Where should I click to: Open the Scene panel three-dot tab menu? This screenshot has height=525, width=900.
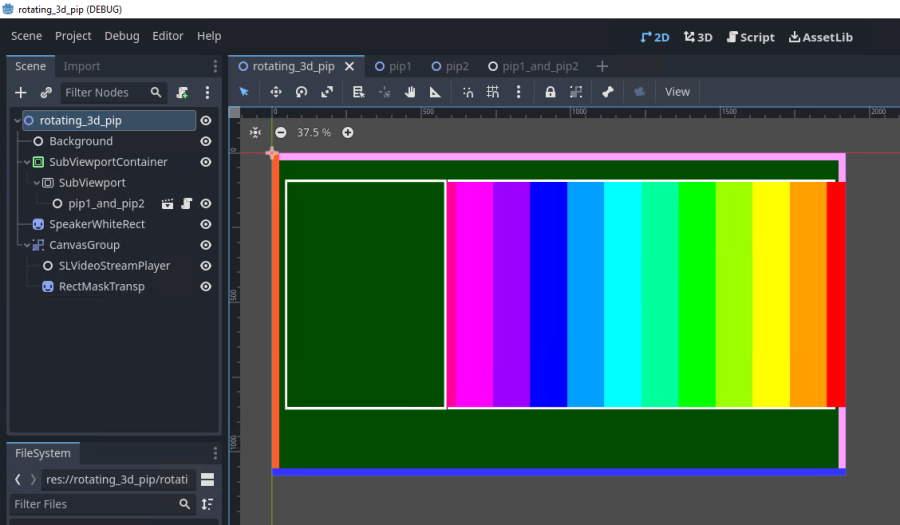[215, 67]
